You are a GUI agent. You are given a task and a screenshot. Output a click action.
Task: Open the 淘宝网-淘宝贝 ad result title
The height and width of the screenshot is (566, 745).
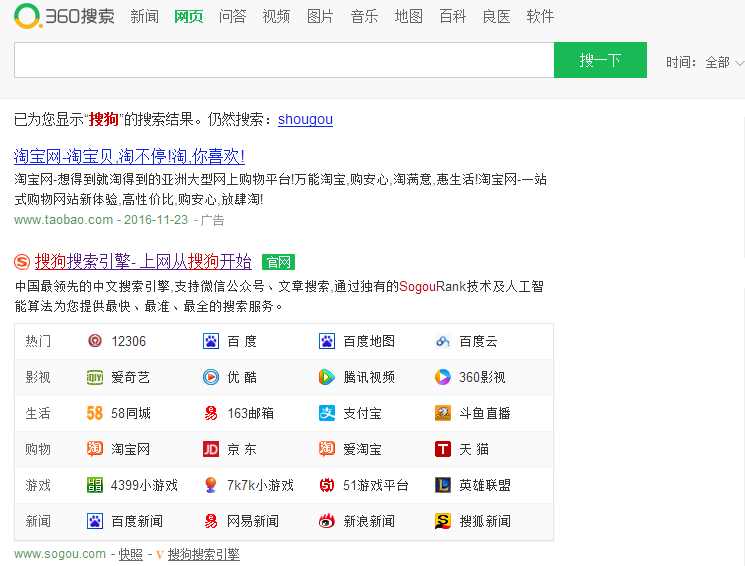coord(129,156)
